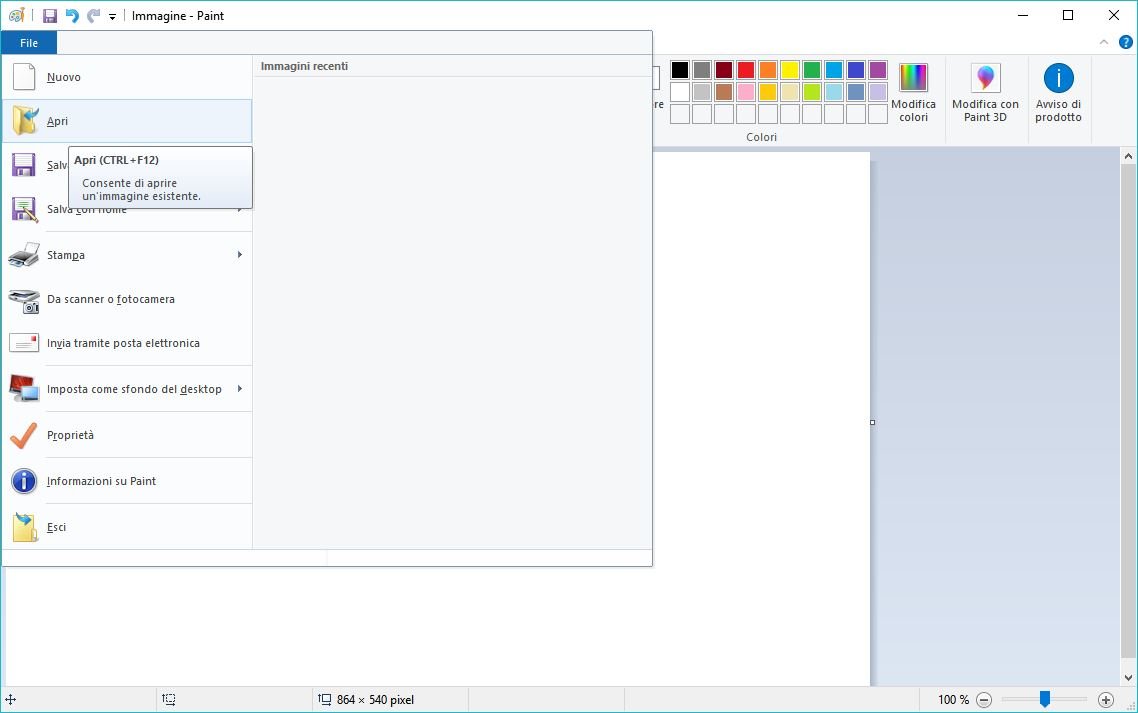Click the File tab
Image resolution: width=1138 pixels, height=713 pixels.
(x=29, y=43)
